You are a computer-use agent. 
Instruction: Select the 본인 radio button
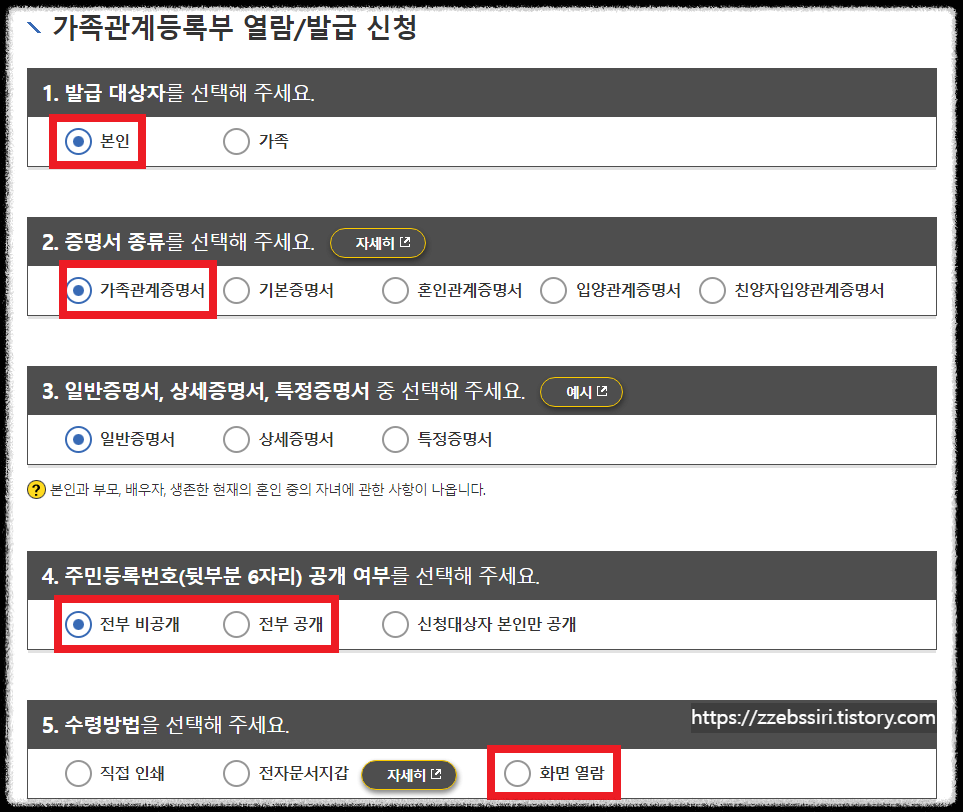(78, 141)
